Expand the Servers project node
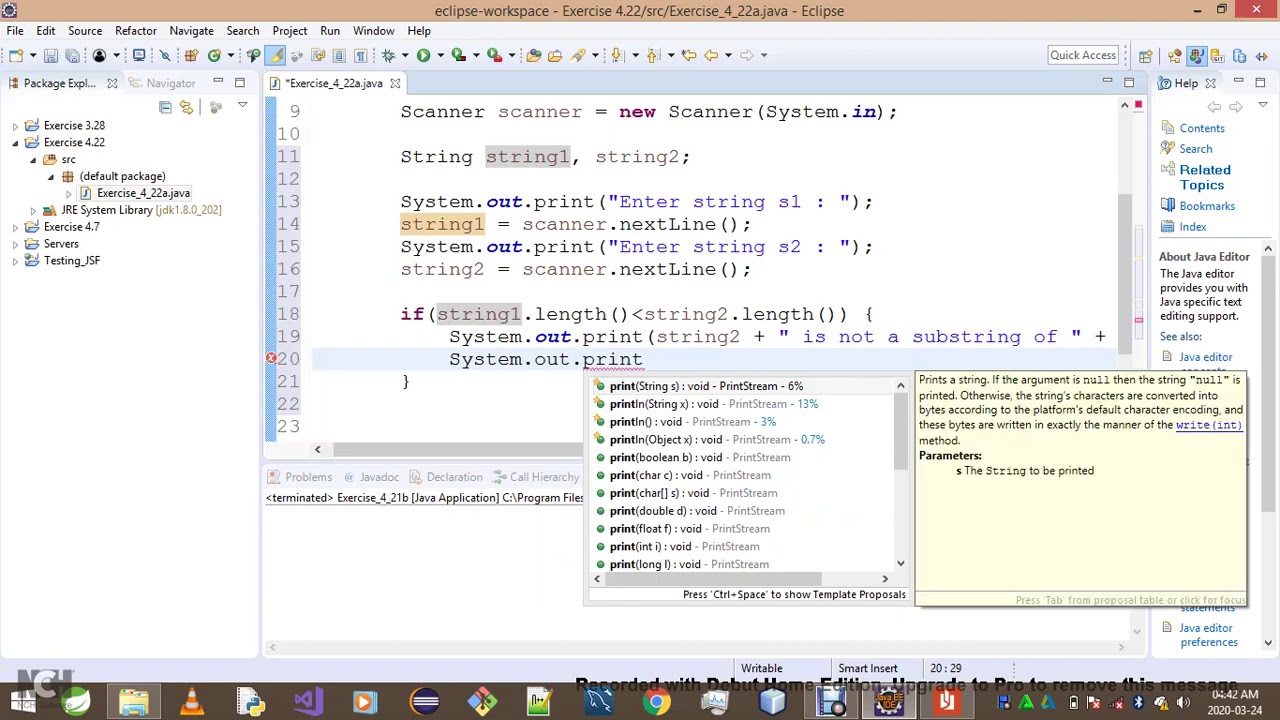This screenshot has width=1280, height=720. (15, 244)
